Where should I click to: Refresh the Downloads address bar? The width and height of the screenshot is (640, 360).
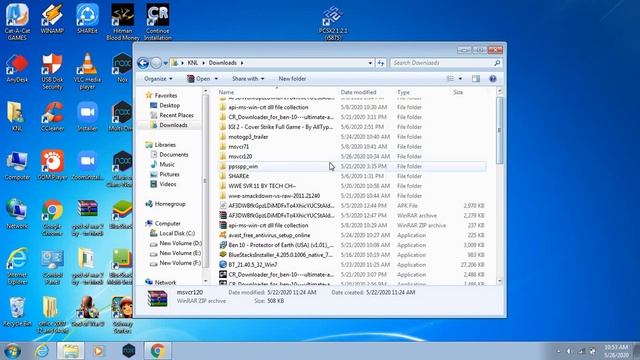[x=381, y=63]
